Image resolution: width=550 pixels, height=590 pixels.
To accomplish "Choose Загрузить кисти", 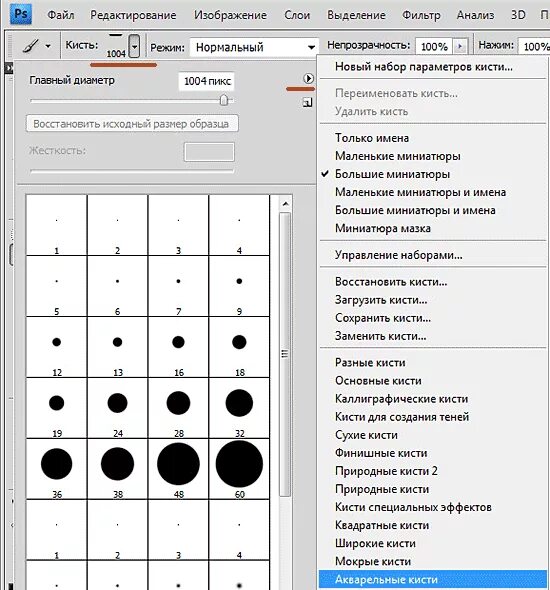I will [x=381, y=300].
